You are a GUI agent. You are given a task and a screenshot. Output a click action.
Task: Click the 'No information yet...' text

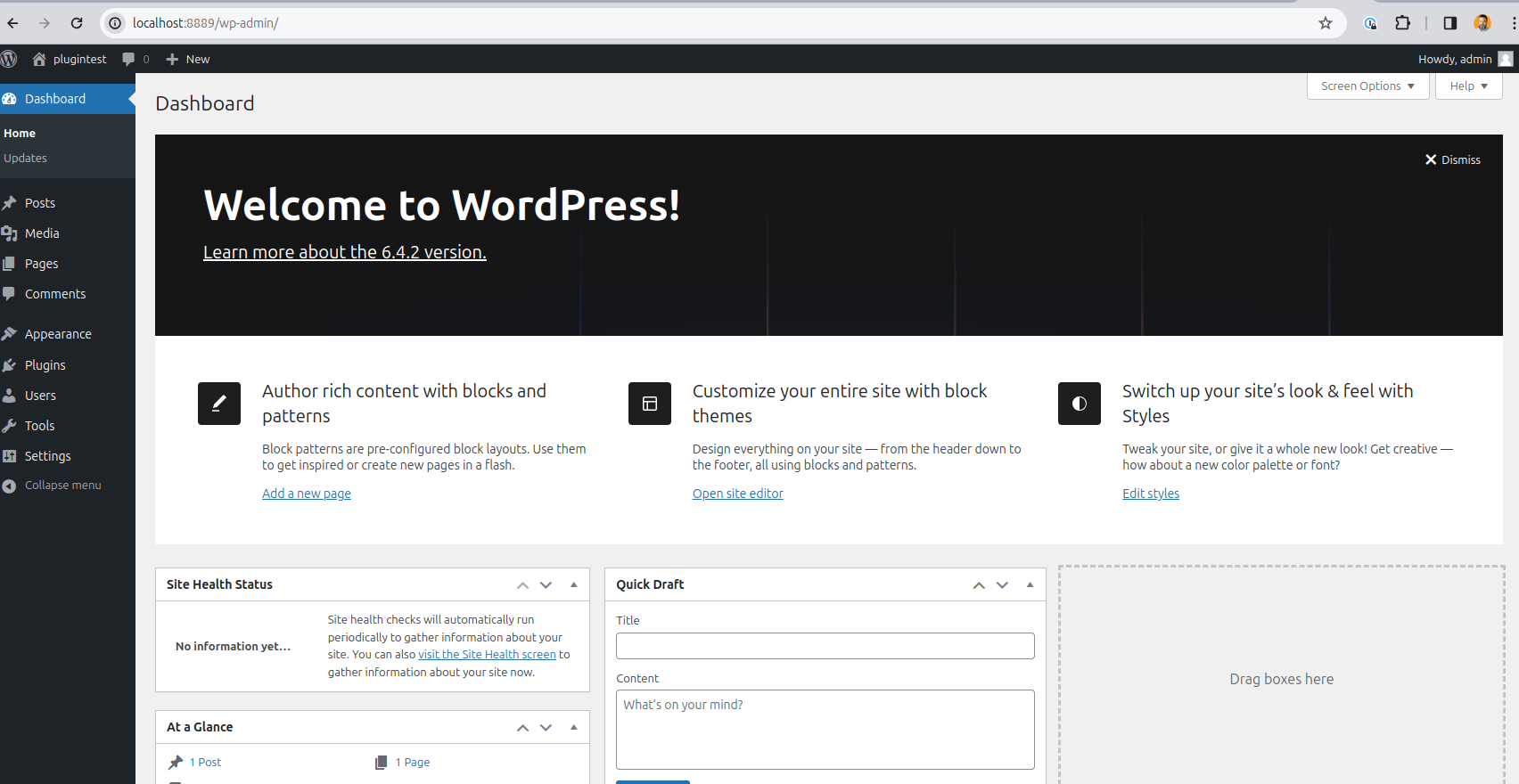click(x=234, y=647)
